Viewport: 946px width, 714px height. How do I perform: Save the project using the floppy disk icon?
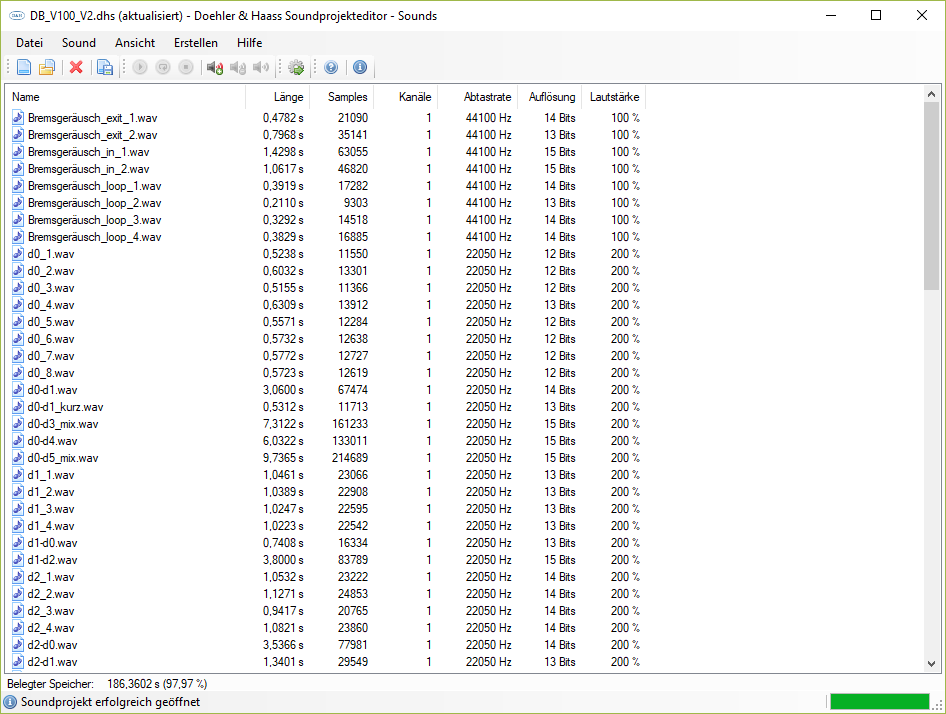[x=105, y=67]
